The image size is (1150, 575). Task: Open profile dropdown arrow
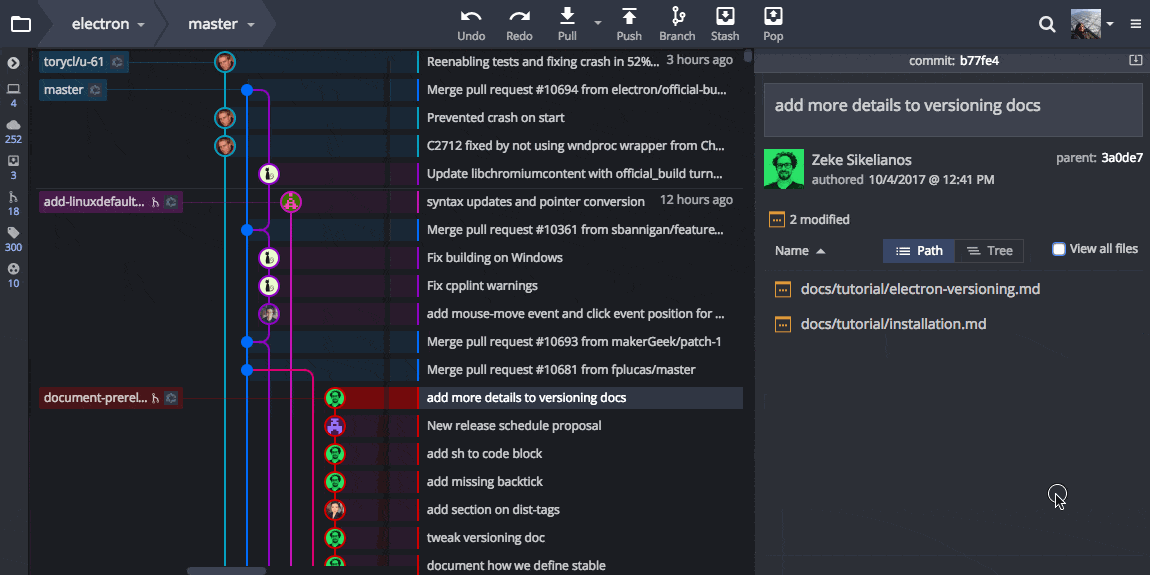click(x=1110, y=24)
